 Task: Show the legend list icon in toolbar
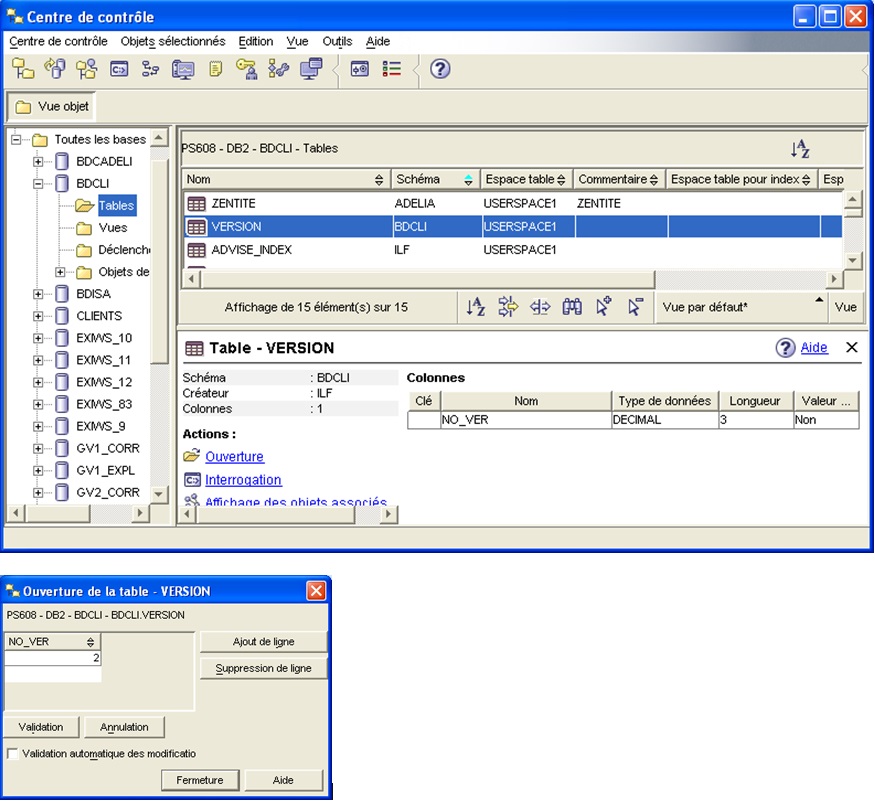[392, 69]
